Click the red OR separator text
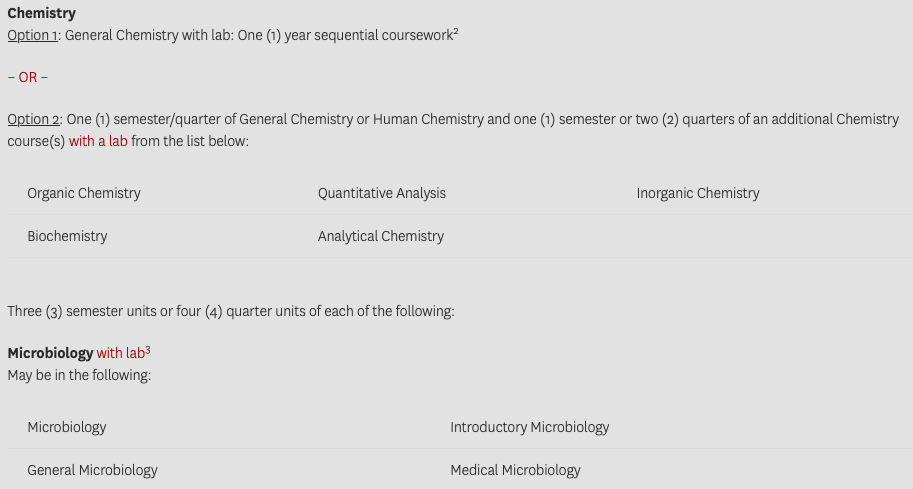913x489 pixels. pyautogui.click(x=28, y=77)
